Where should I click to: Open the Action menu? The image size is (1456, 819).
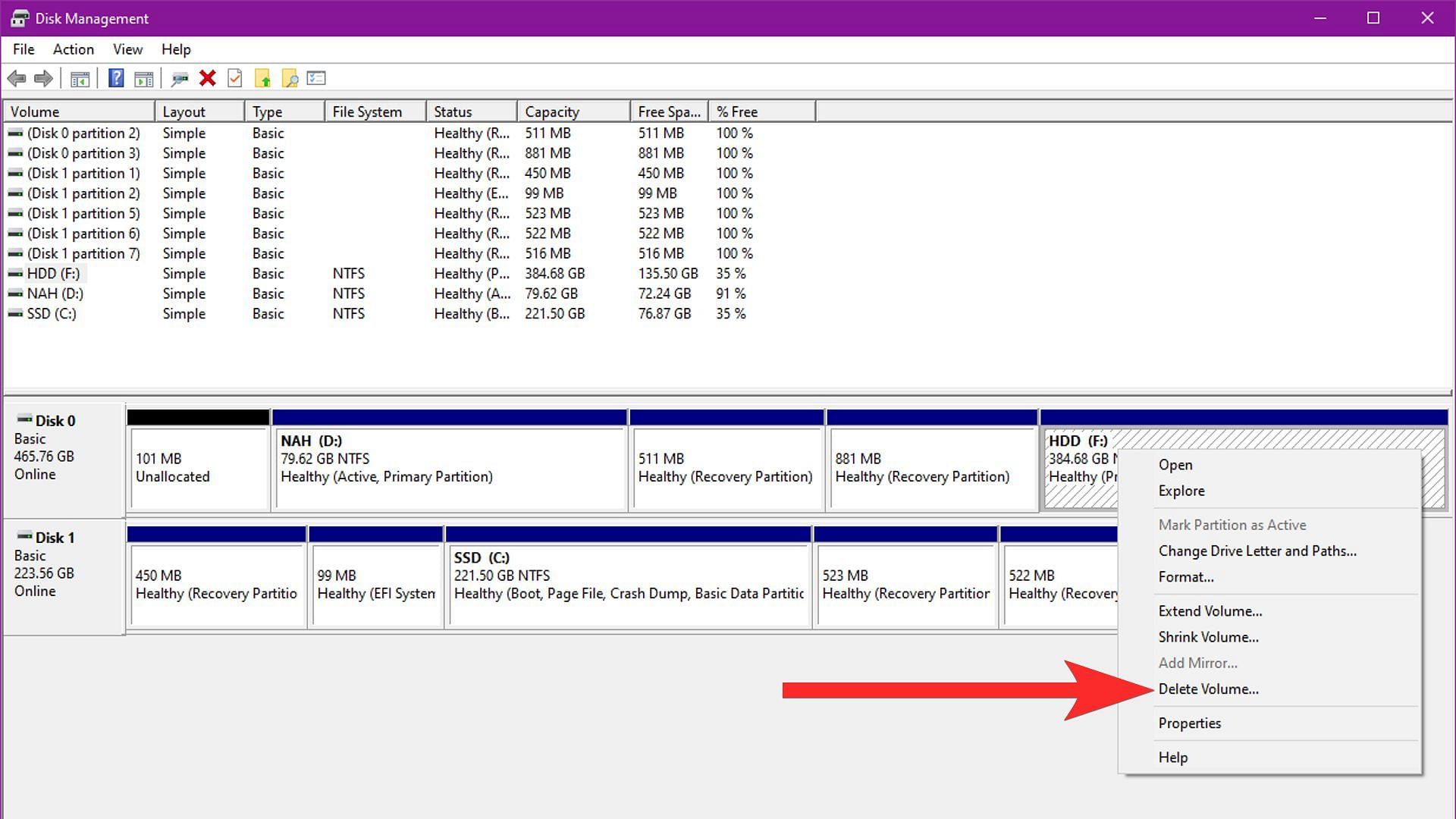[x=74, y=49]
